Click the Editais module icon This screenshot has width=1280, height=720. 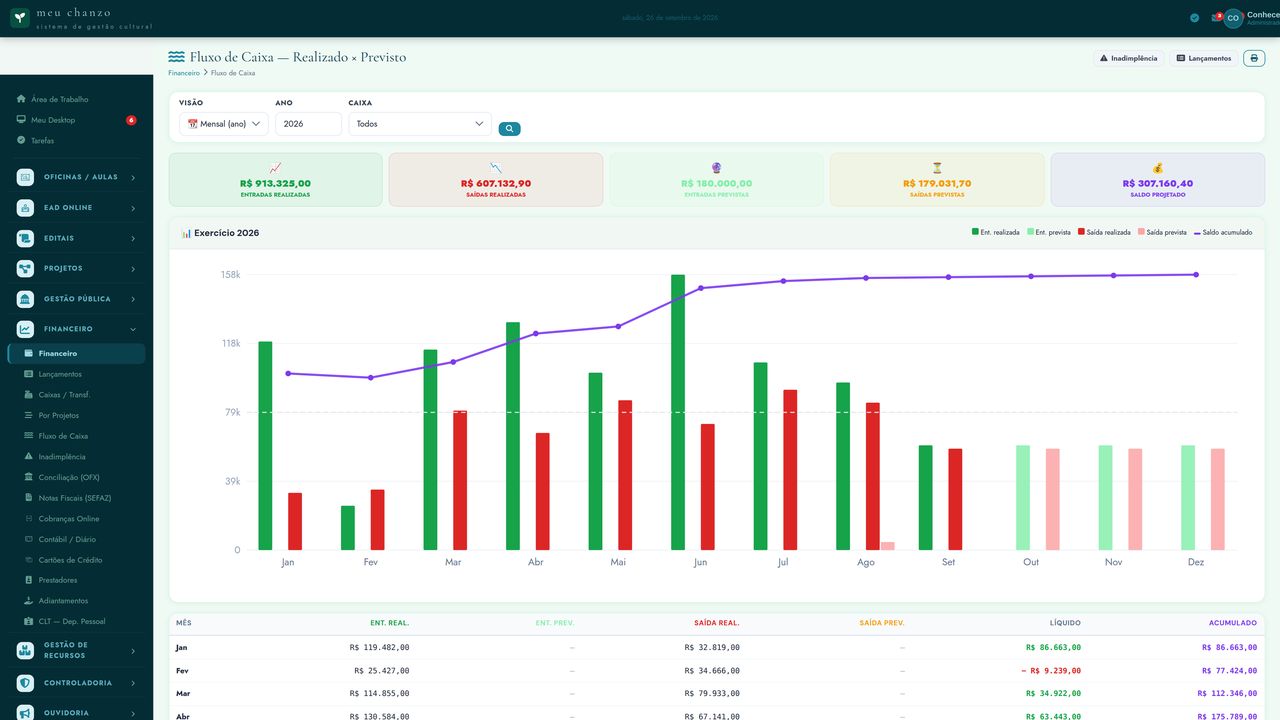25,239
